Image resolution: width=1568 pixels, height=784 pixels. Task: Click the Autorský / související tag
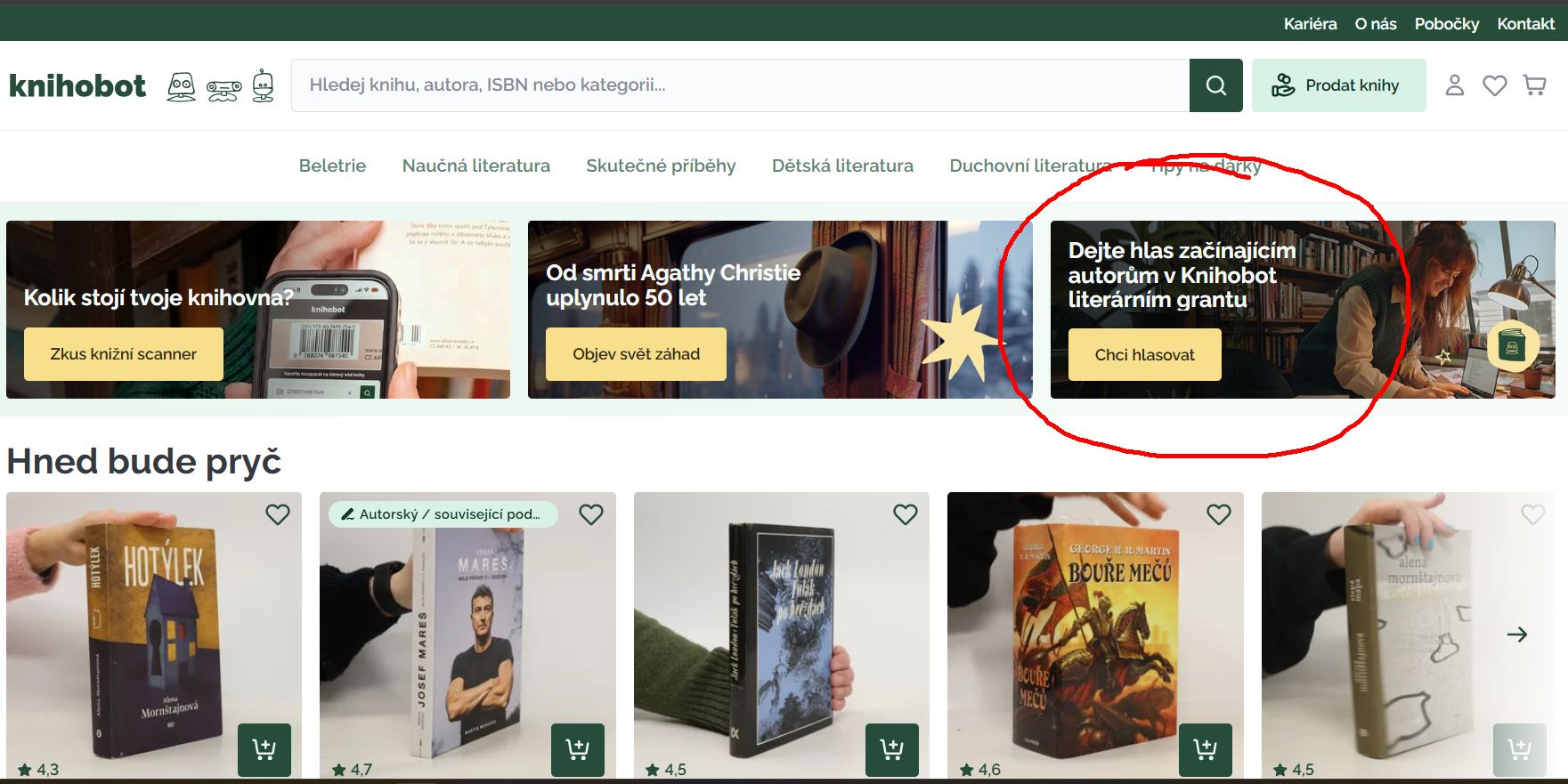[x=443, y=514]
